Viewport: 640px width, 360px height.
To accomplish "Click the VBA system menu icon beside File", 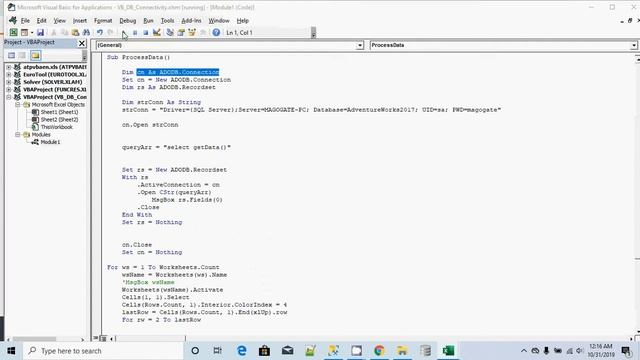I will [13, 20].
